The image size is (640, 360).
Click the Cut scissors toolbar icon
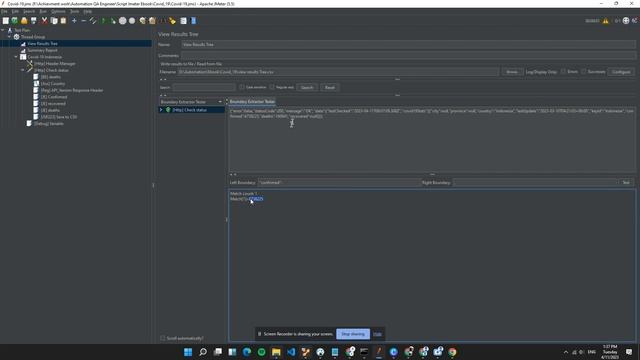click(44, 21)
